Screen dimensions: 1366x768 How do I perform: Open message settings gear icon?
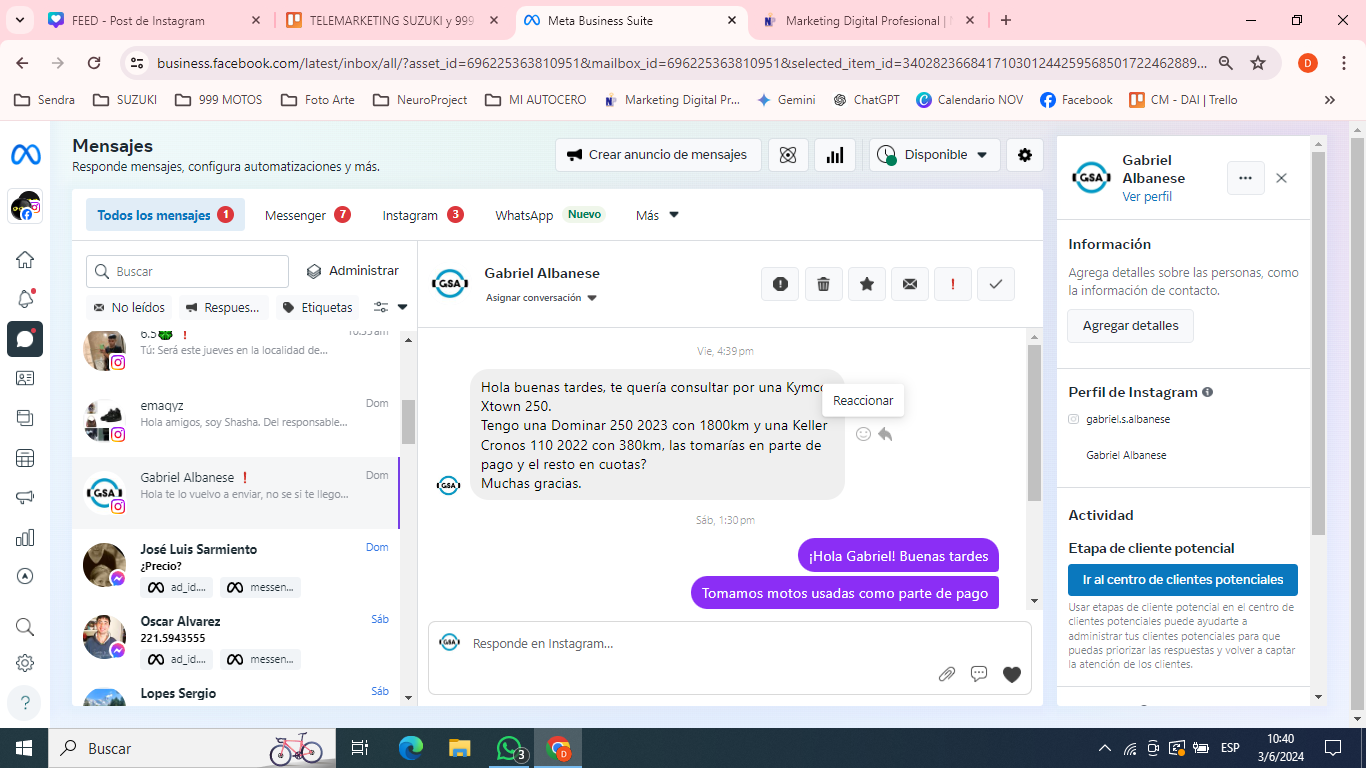[x=1024, y=155]
